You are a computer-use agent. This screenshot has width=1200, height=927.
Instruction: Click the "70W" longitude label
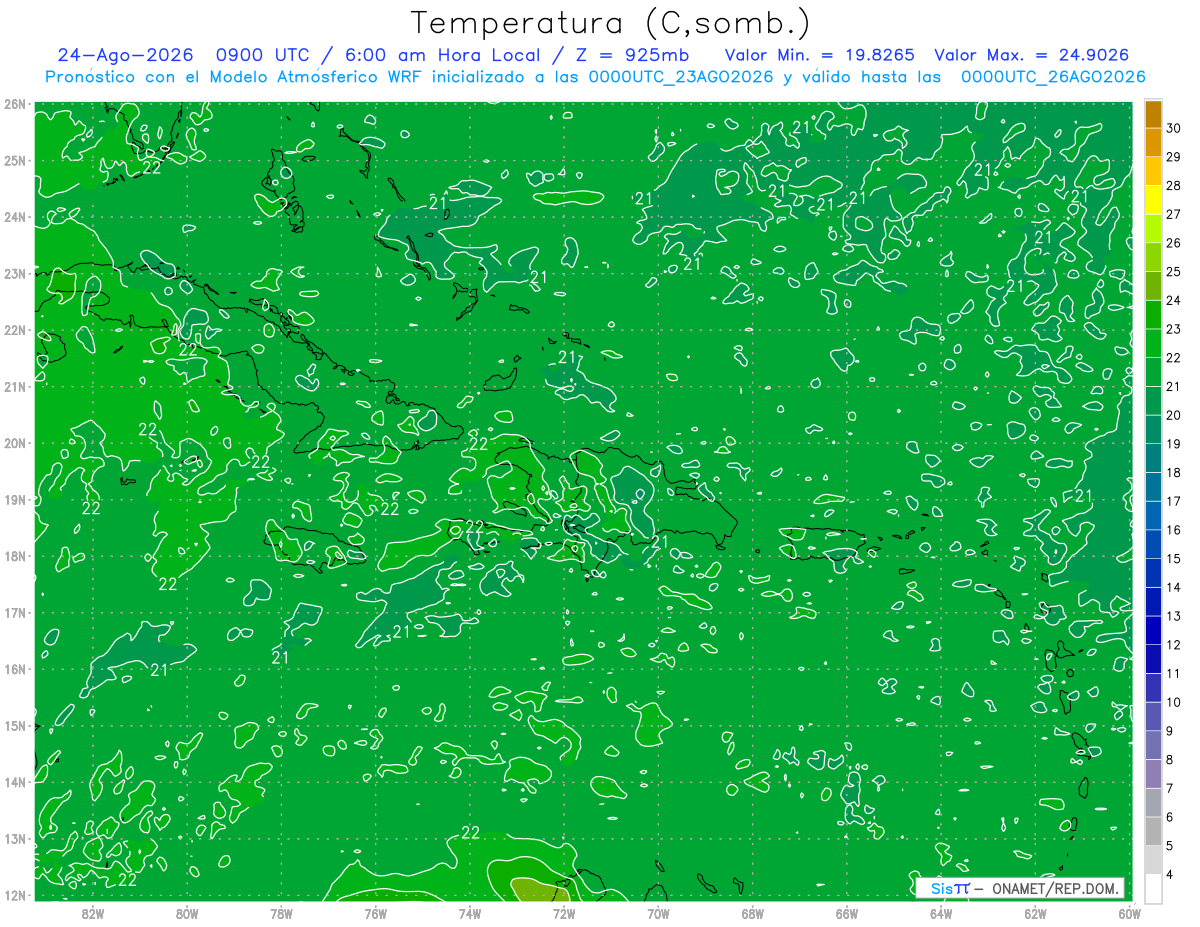click(x=658, y=913)
